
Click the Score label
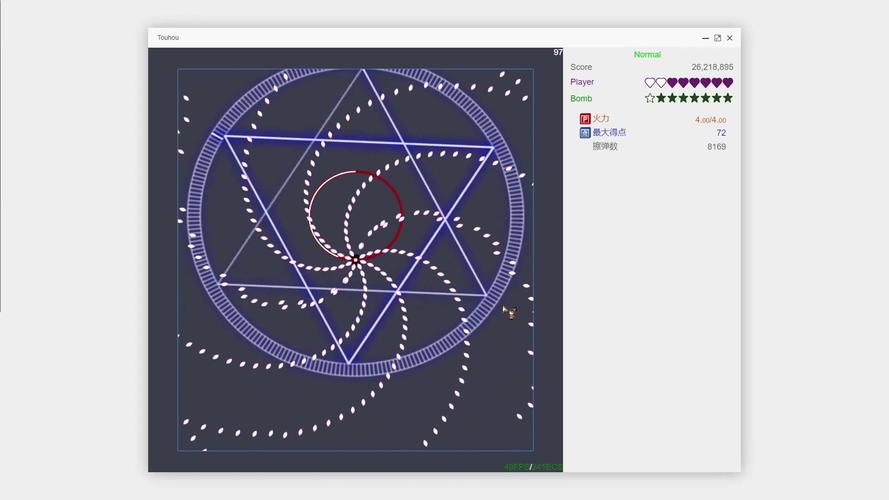click(x=581, y=67)
